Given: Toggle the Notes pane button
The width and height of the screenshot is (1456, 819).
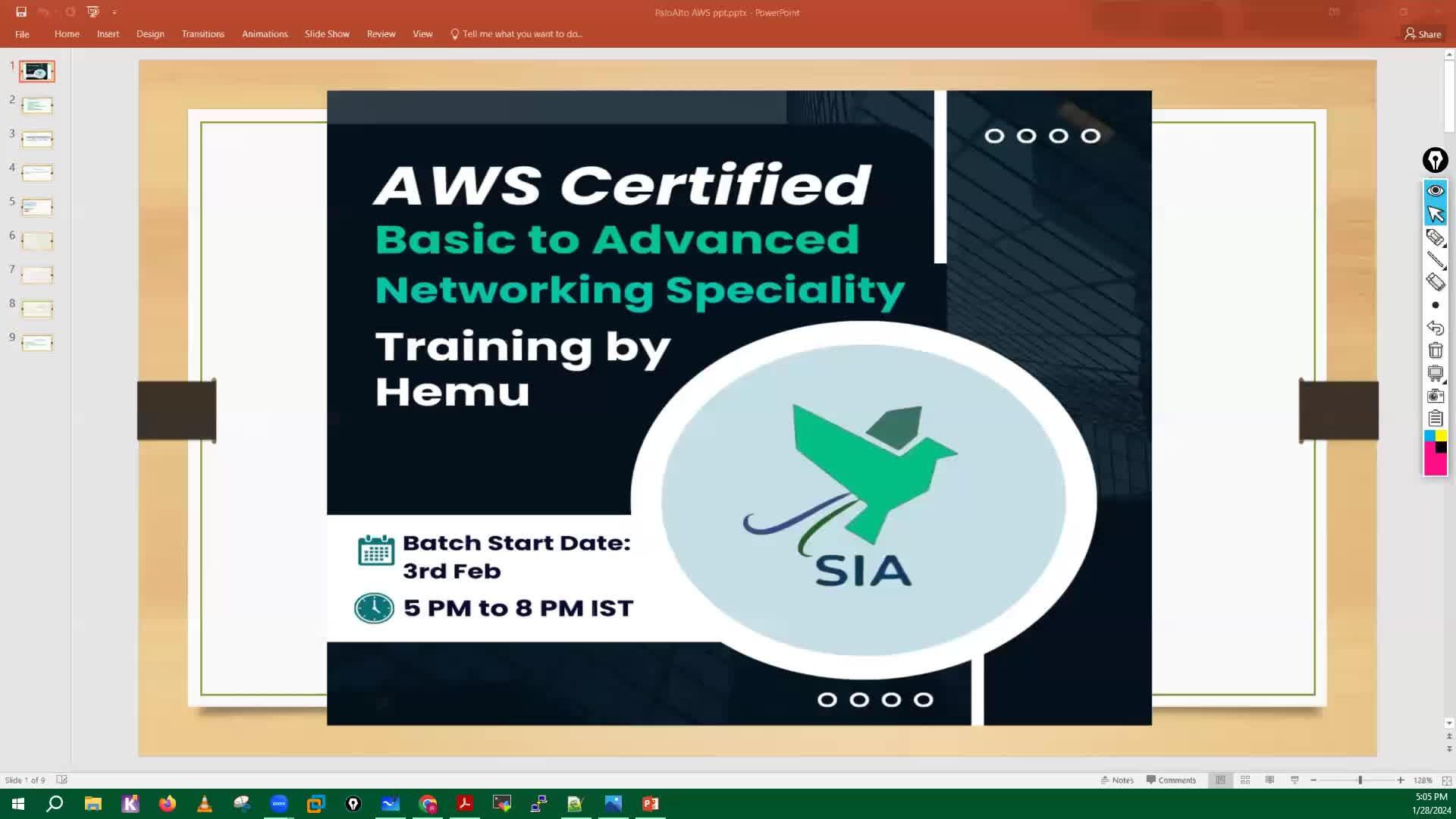Looking at the screenshot, I should (1117, 780).
